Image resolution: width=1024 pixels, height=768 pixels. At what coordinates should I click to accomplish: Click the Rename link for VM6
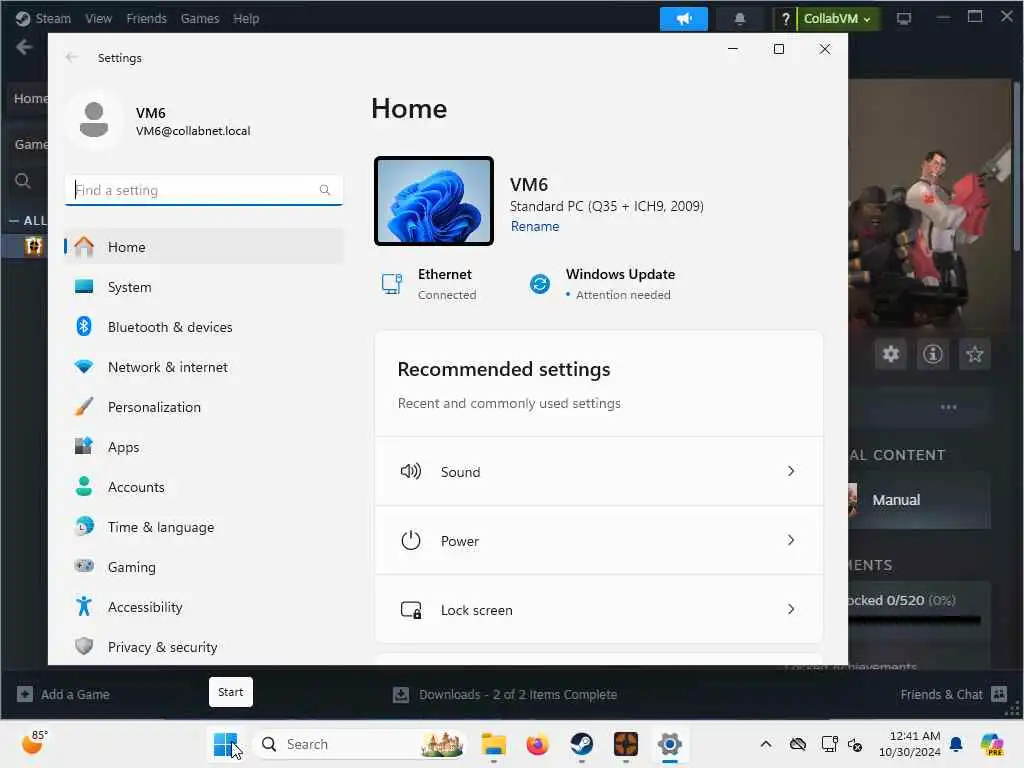(535, 227)
